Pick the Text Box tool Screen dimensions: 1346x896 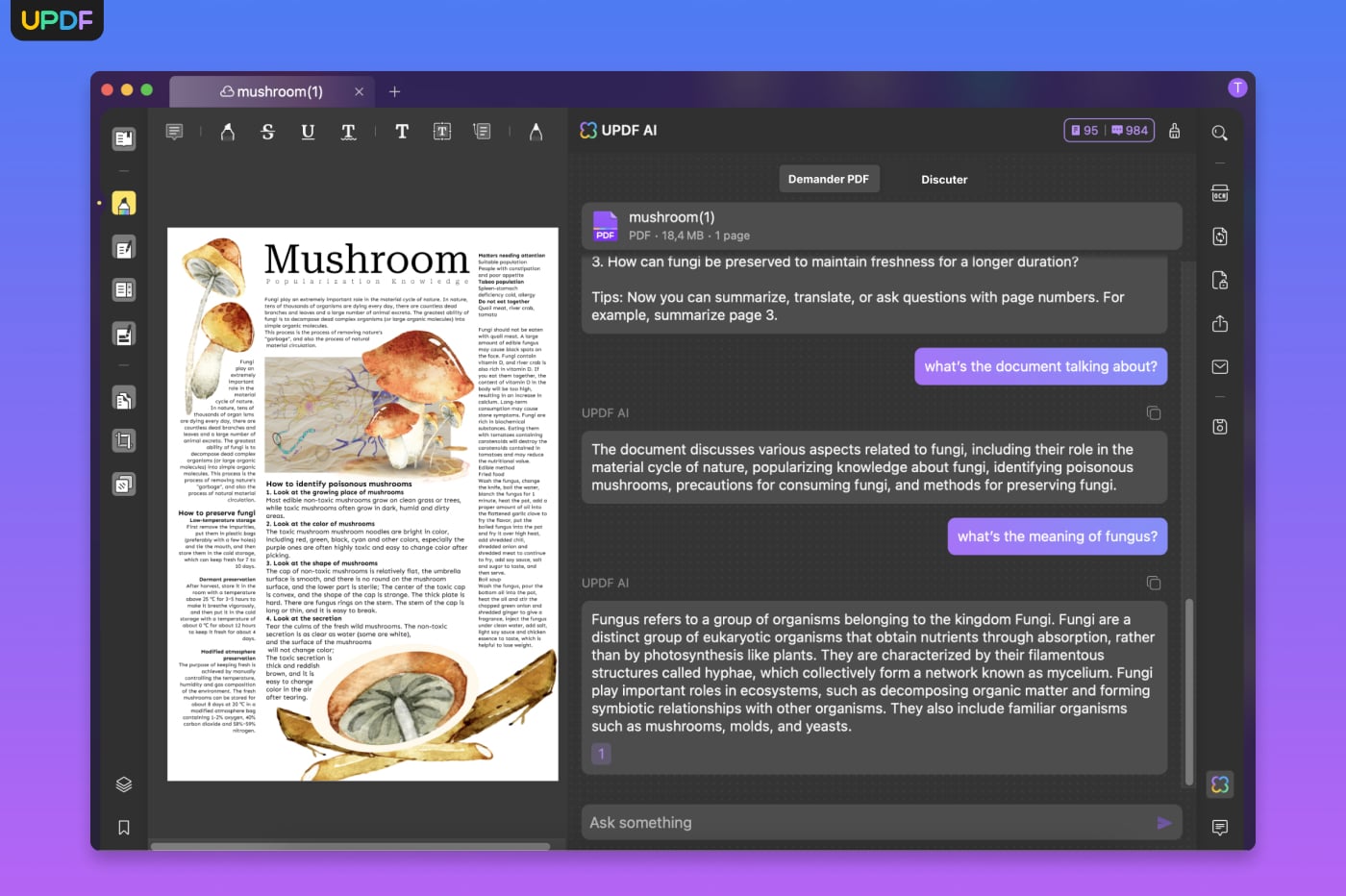[442, 132]
